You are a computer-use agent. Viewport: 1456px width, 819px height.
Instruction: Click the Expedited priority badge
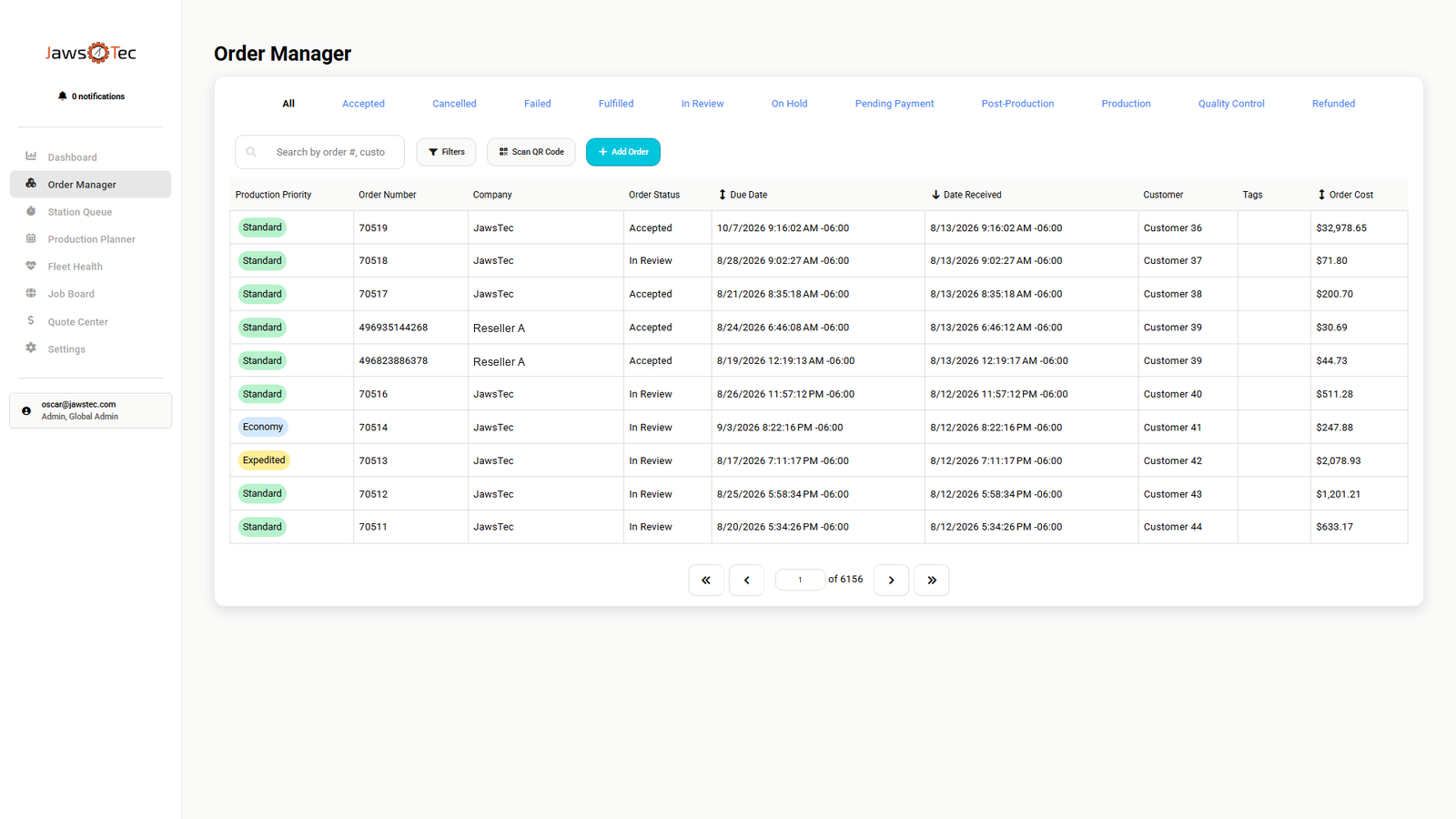pos(264,460)
